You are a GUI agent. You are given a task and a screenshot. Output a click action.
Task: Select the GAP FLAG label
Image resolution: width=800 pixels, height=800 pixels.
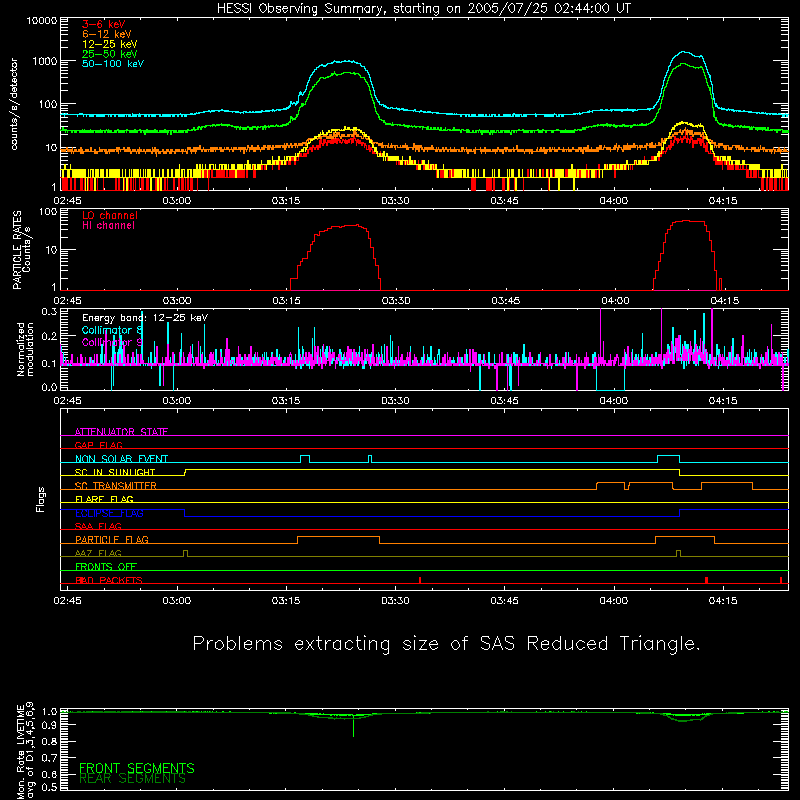coord(98,445)
